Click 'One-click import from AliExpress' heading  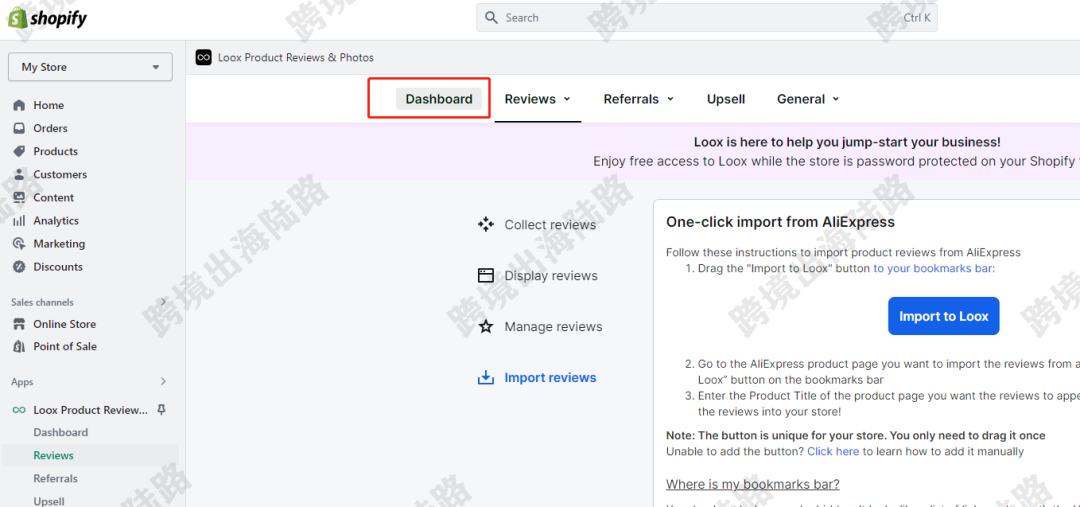780,222
